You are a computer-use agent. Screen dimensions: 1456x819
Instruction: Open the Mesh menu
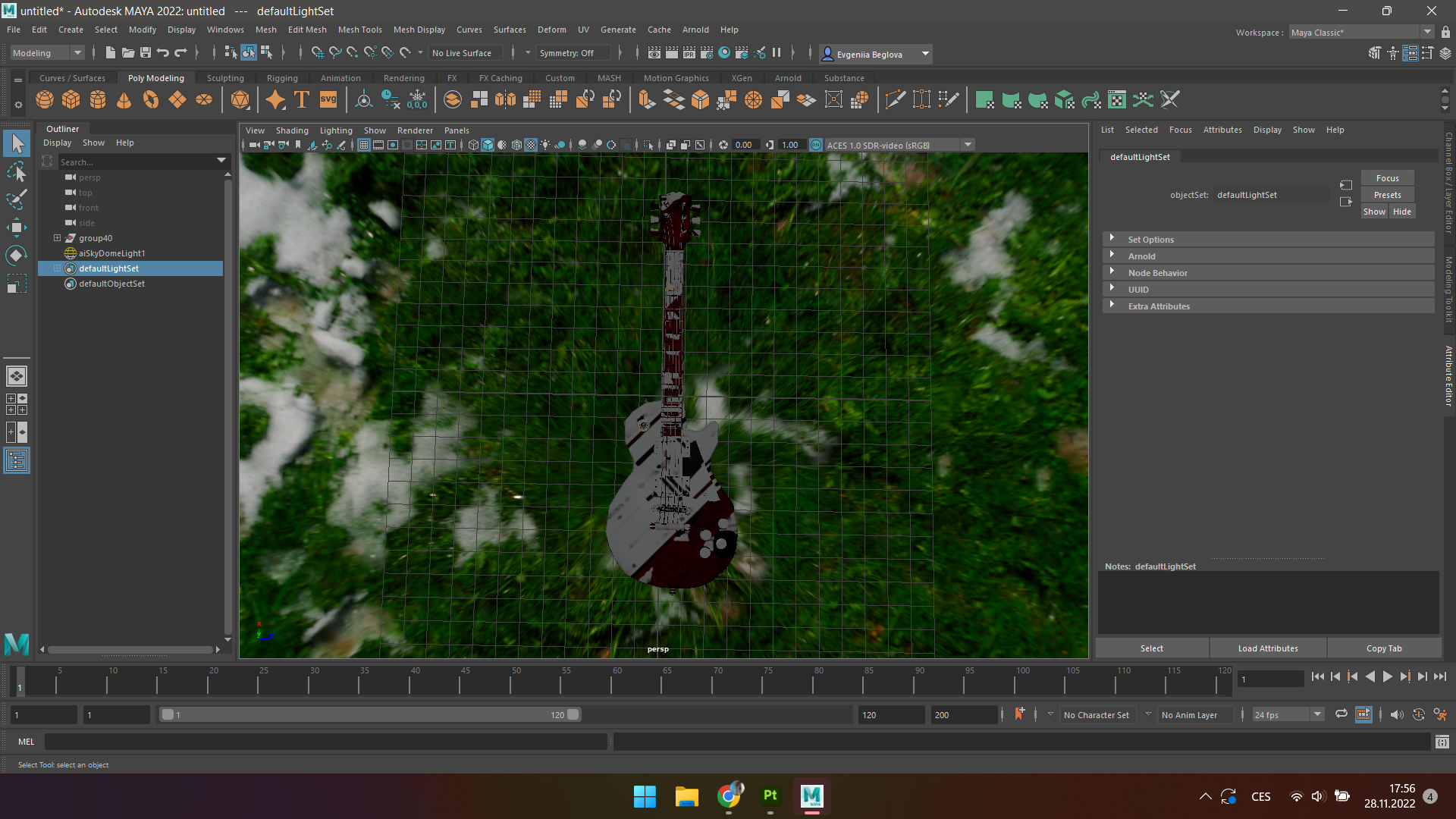click(266, 30)
